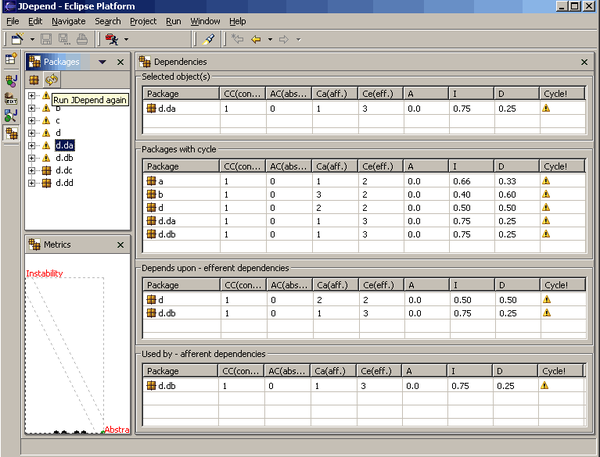Screen dimensions: 600x457
Task: Select the d.da row in Selected object(s)
Action: (x=364, y=109)
